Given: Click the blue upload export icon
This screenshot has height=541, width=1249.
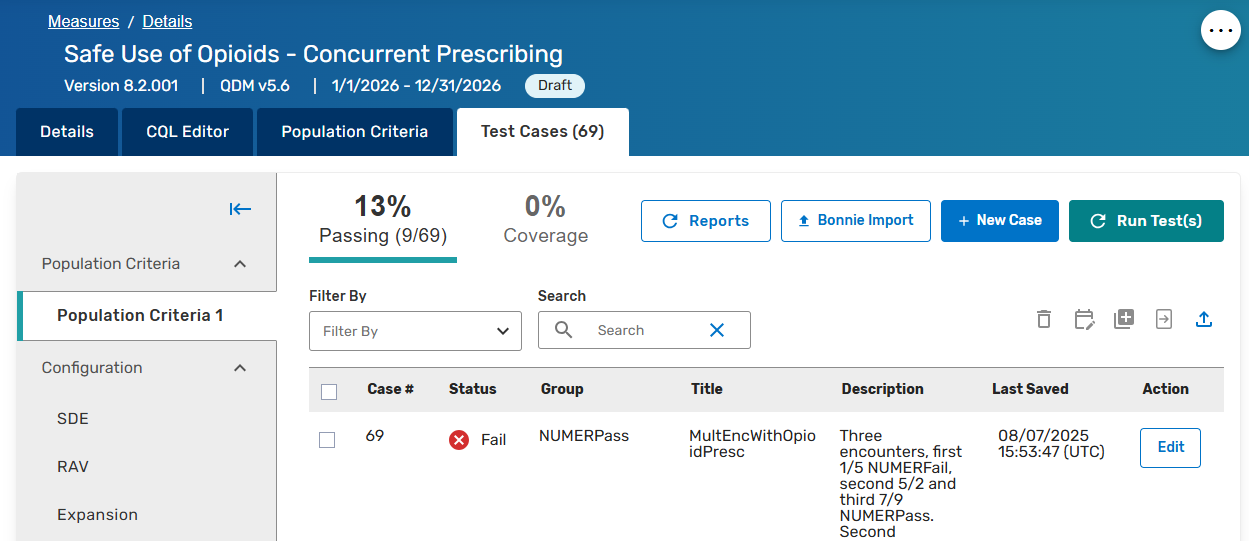Looking at the screenshot, I should click(1204, 319).
